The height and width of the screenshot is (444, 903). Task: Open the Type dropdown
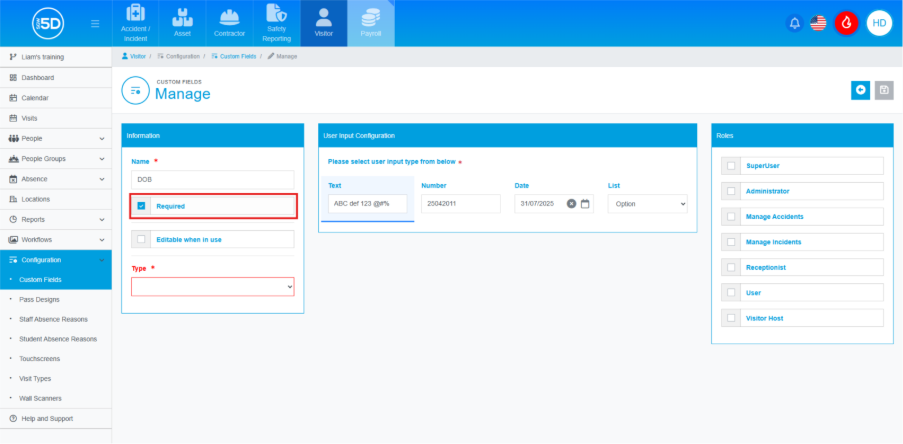click(213, 287)
